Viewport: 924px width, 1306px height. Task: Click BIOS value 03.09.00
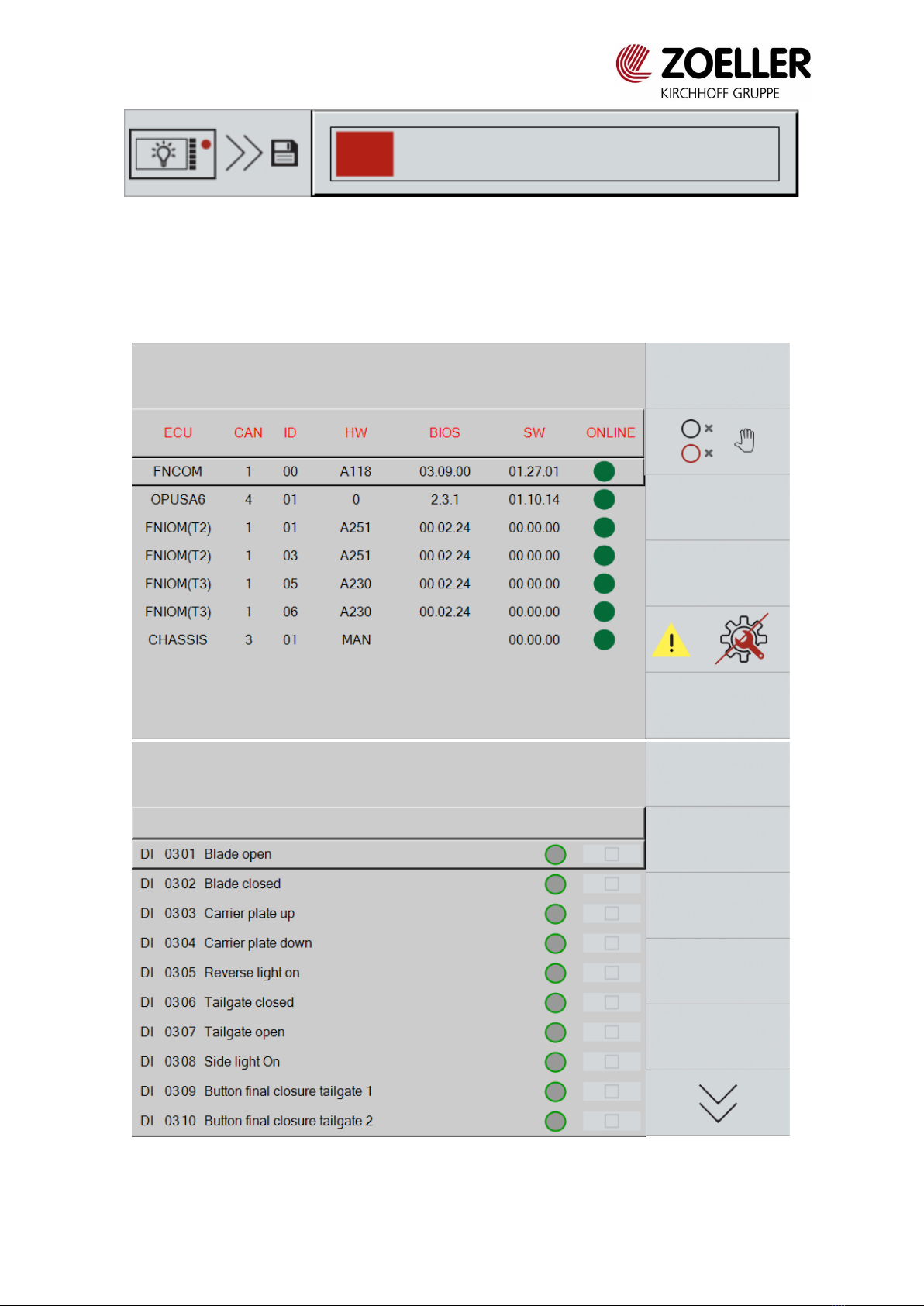pos(445,471)
